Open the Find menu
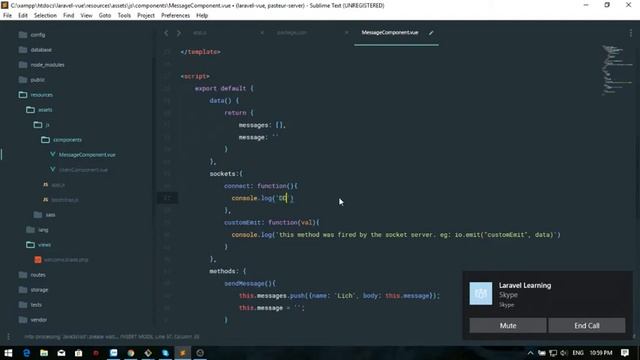 (x=69, y=16)
